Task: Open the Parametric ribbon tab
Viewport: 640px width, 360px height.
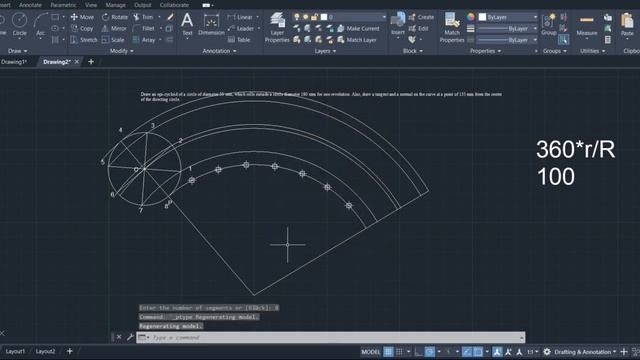Action: click(x=63, y=5)
